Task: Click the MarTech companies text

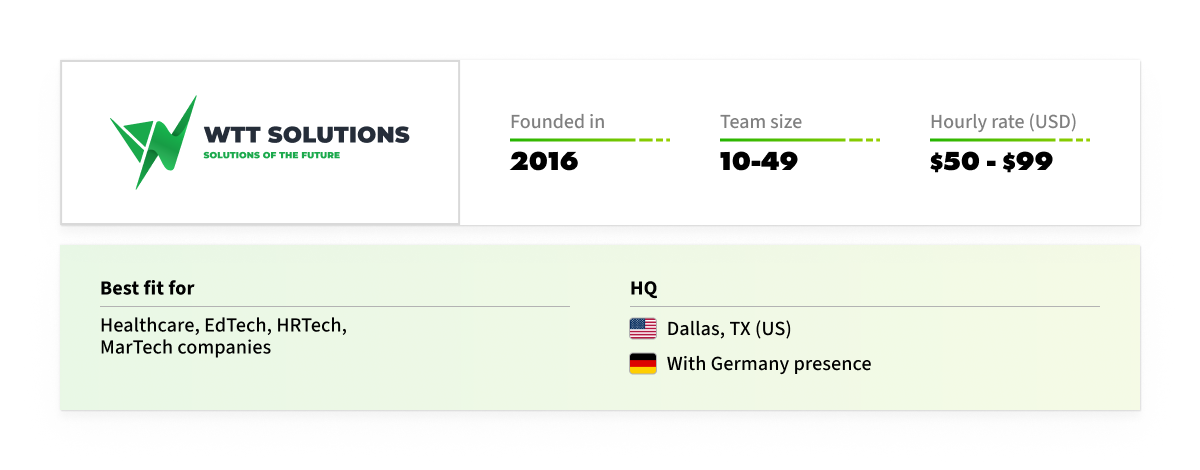Action: coord(186,348)
